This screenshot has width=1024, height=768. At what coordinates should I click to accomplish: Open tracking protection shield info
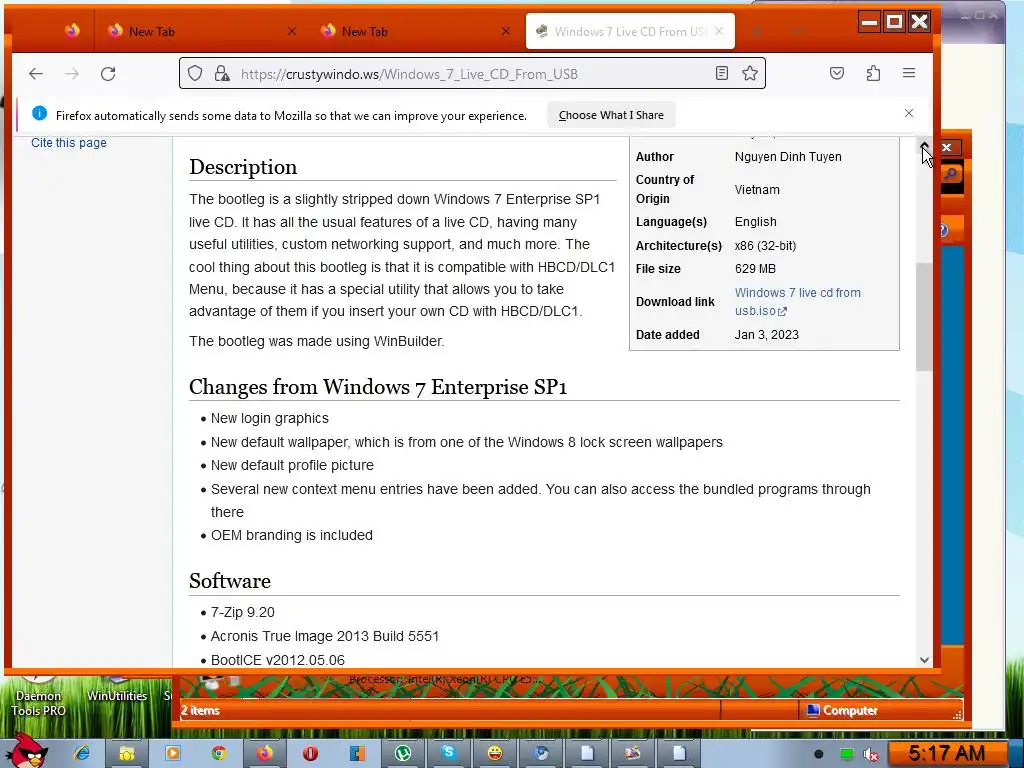(x=195, y=73)
